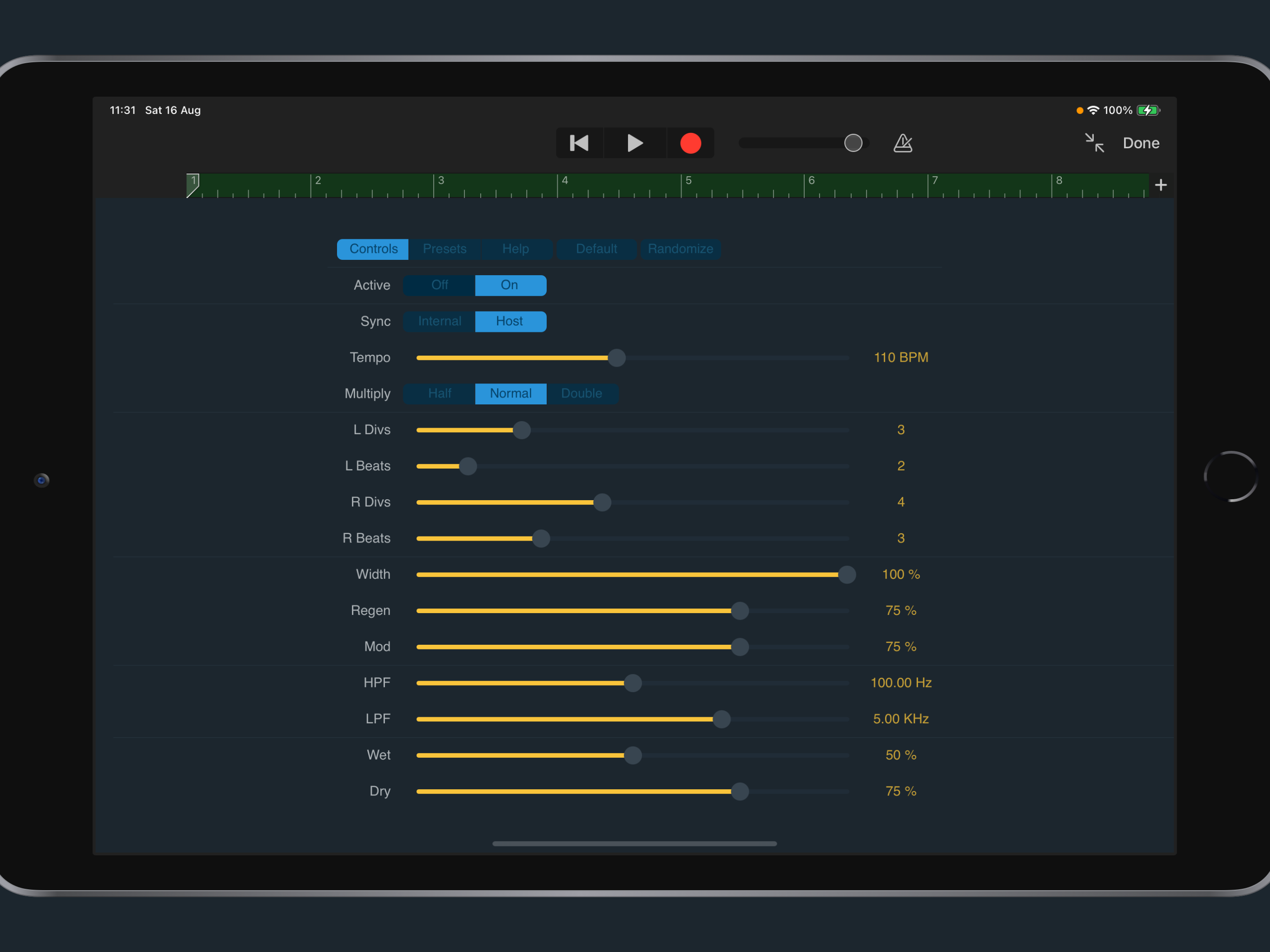Image resolution: width=1270 pixels, height=952 pixels.
Task: Click the Width slider handle
Action: click(x=847, y=575)
